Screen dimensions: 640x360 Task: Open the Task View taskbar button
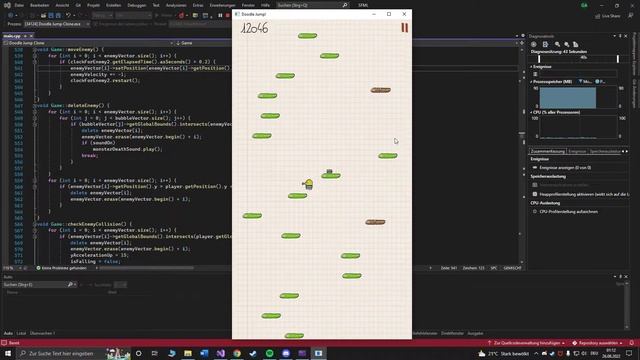pos(155,353)
